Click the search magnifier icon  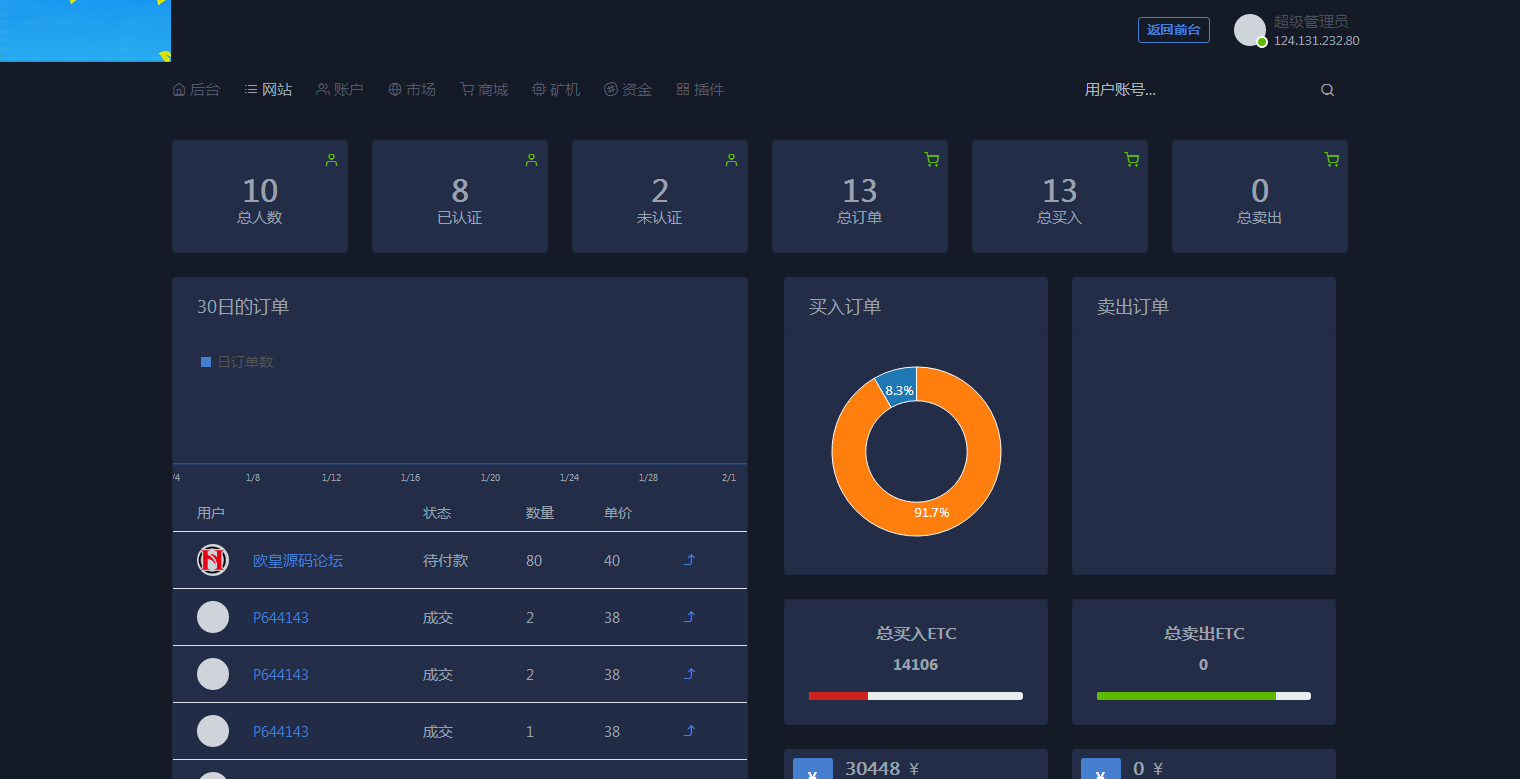coord(1327,89)
